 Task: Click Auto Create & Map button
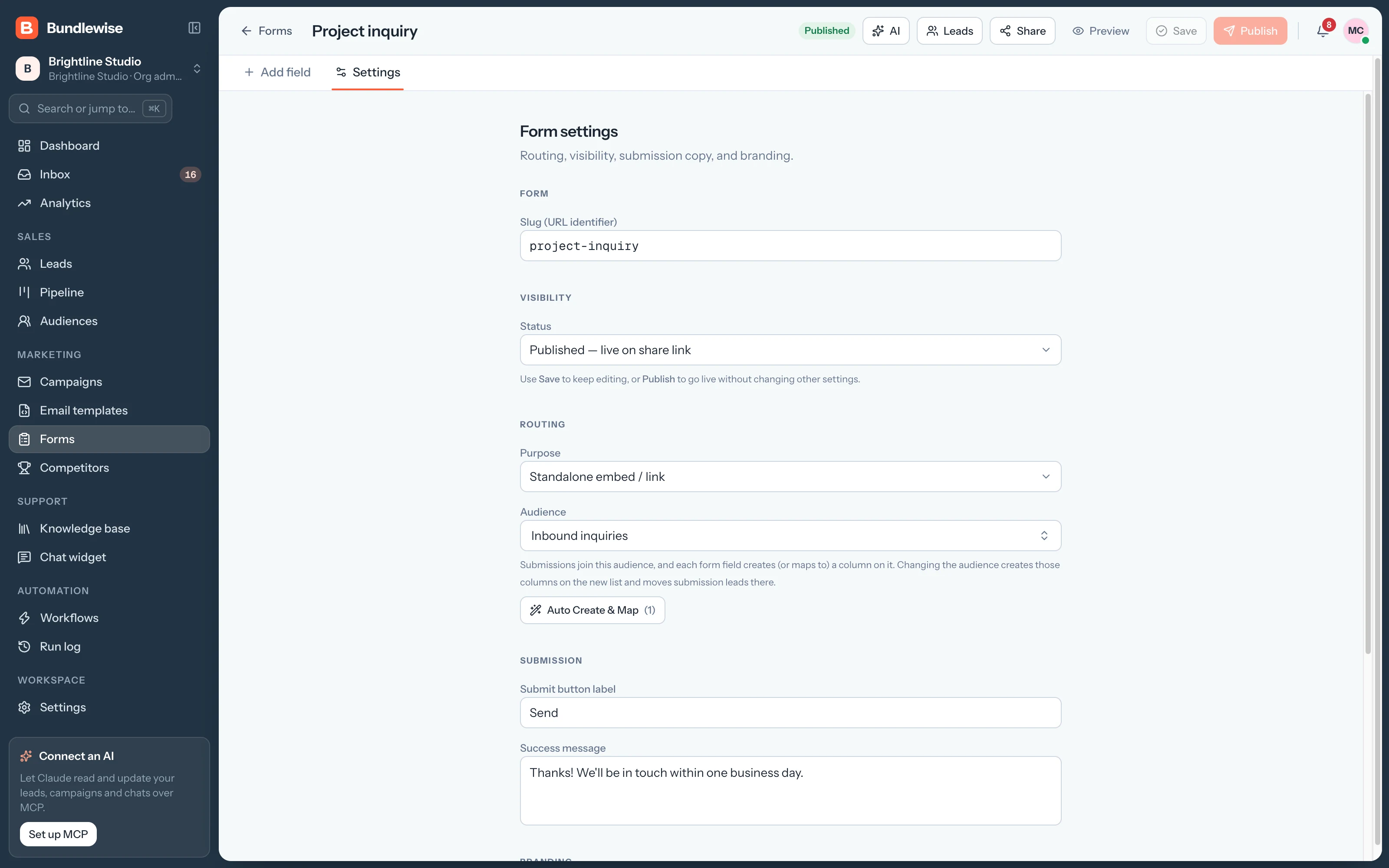(592, 610)
